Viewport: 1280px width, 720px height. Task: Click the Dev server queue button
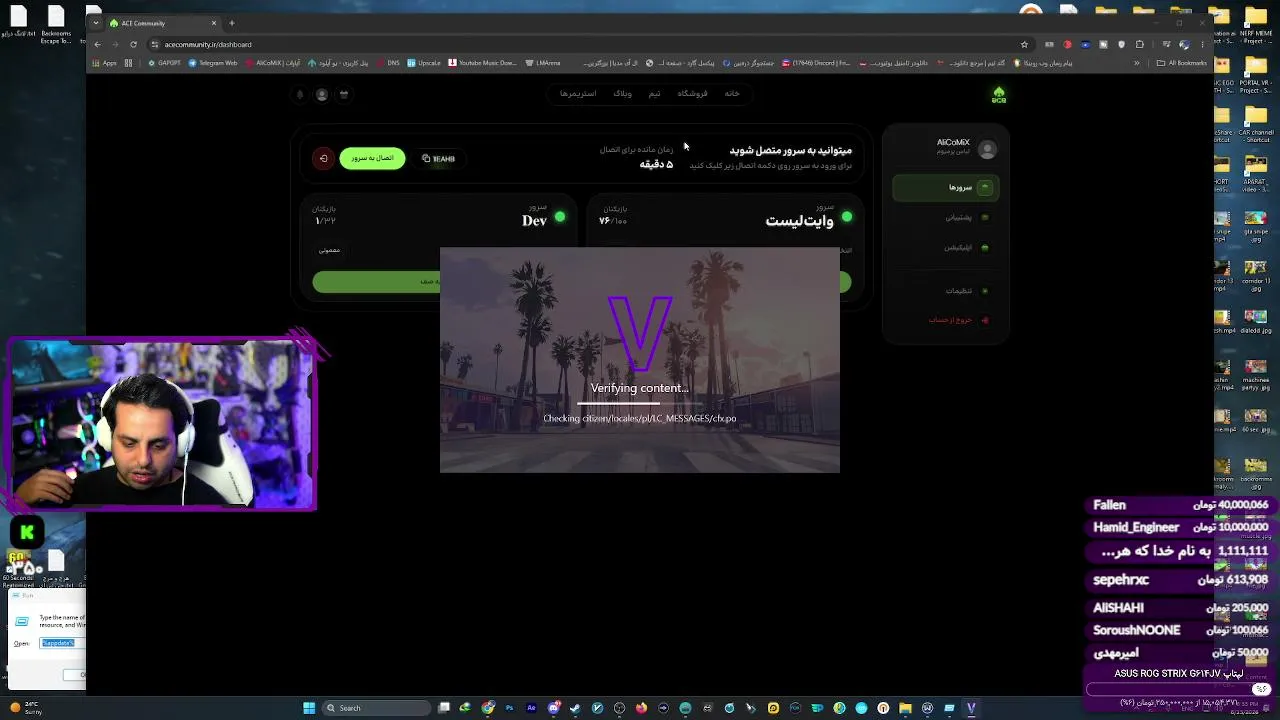coord(375,282)
